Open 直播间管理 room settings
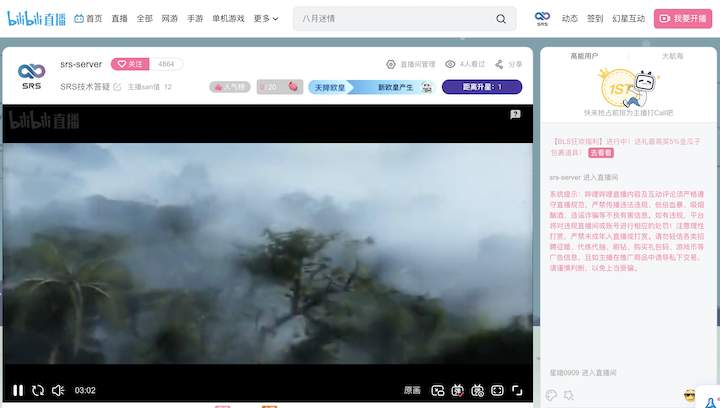 click(x=409, y=64)
